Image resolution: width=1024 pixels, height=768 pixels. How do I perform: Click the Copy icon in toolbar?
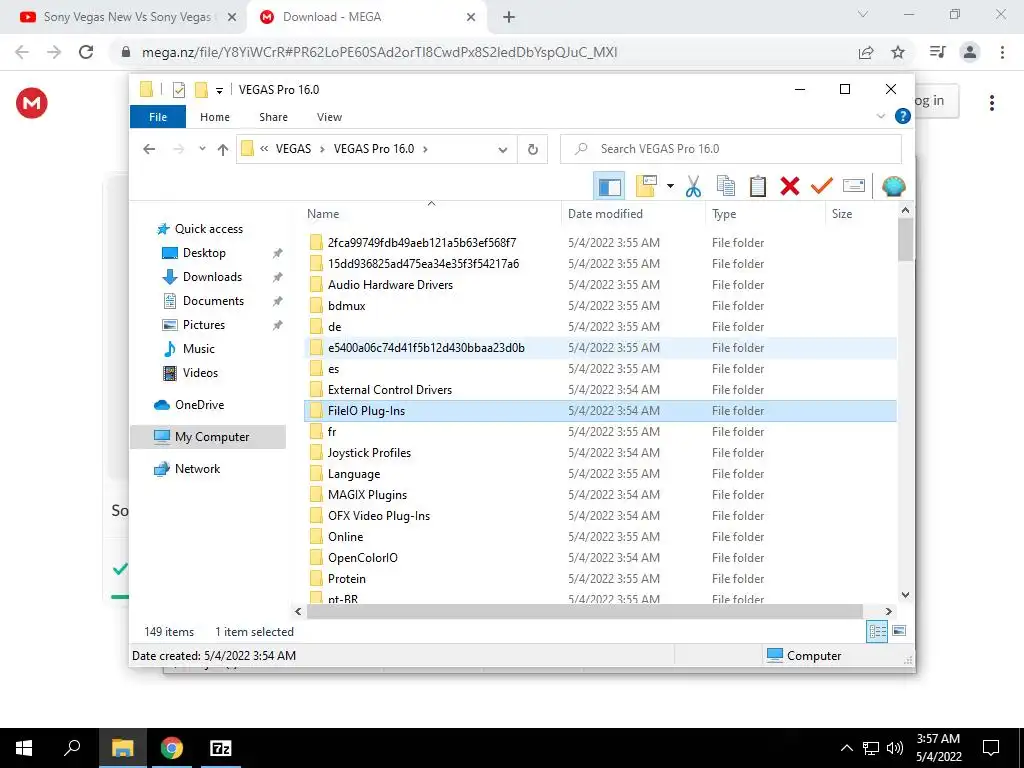pyautogui.click(x=726, y=186)
